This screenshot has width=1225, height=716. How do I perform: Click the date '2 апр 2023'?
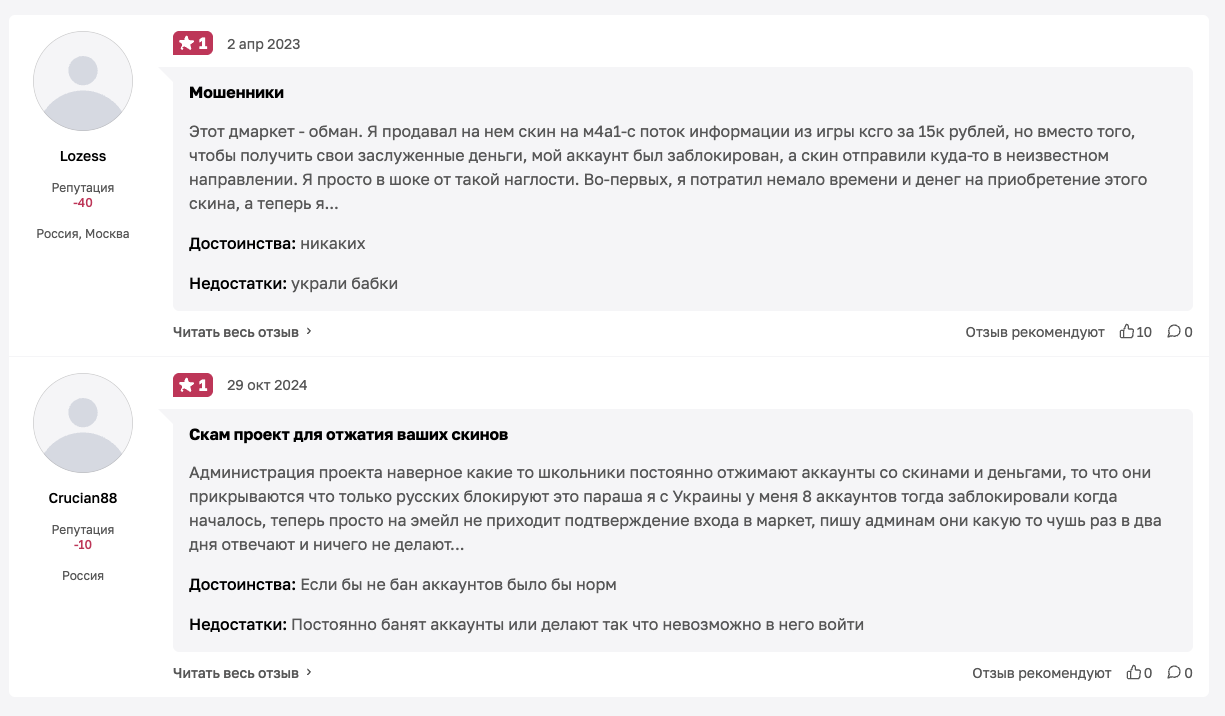[263, 44]
